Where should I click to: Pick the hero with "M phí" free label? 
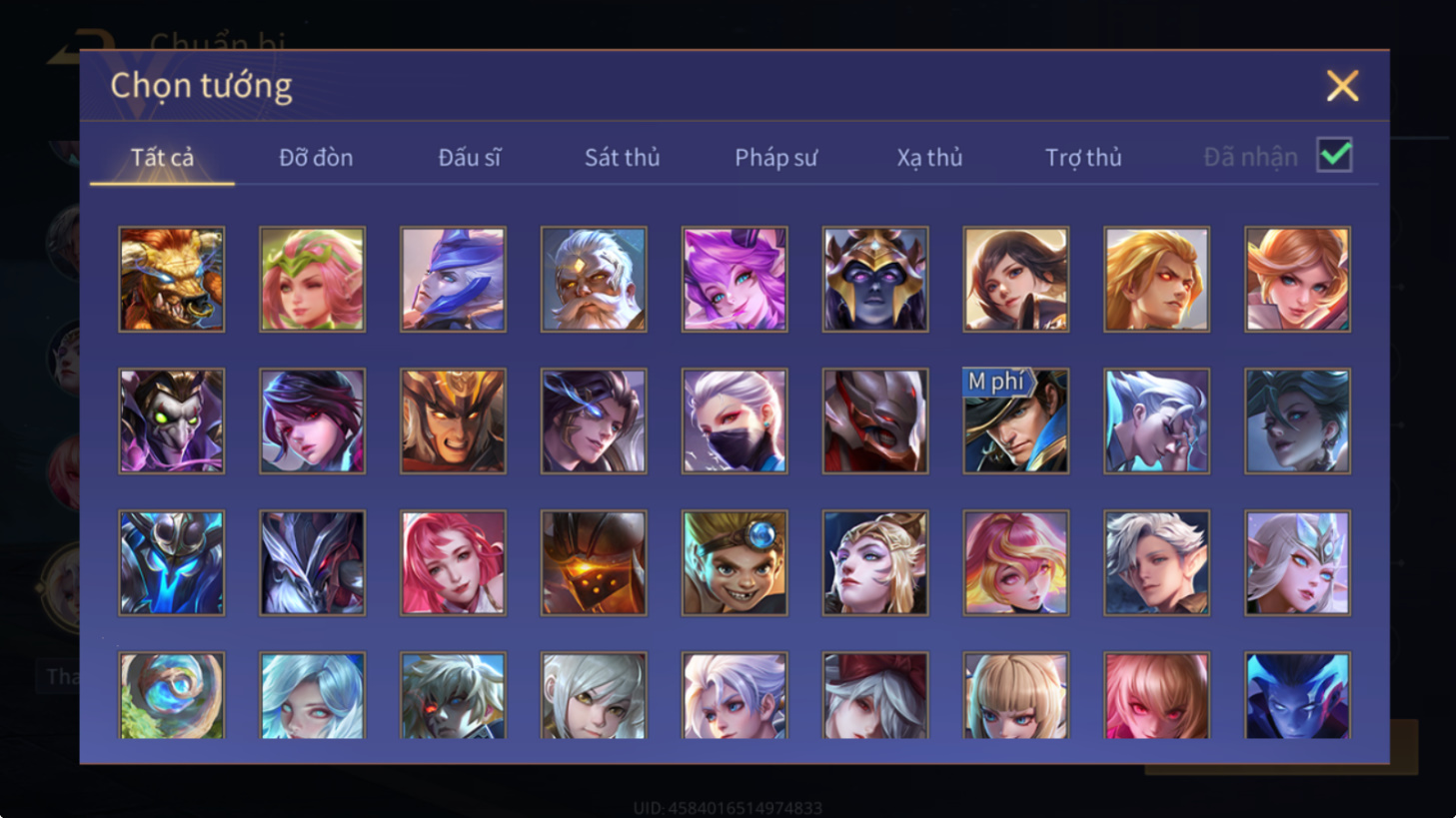(1015, 420)
